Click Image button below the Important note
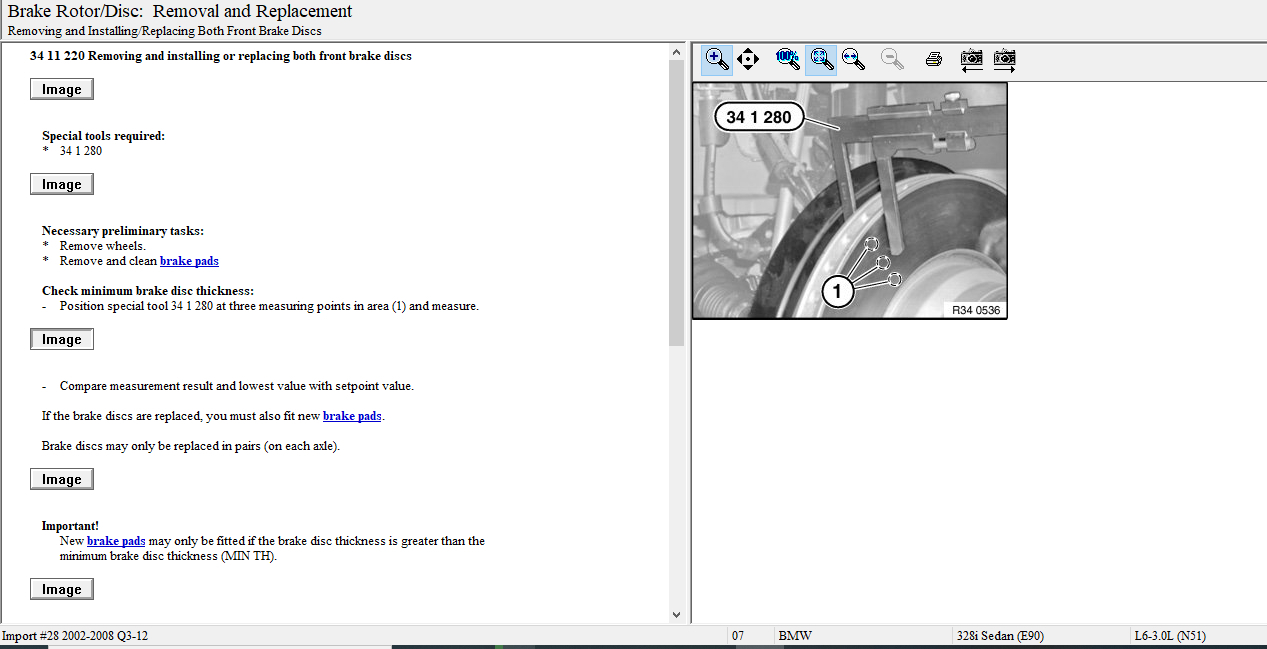The width and height of the screenshot is (1267, 649). (62, 589)
